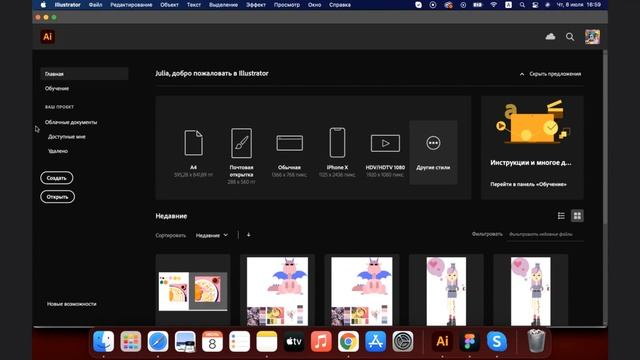Screen dimensions: 640x360
Task: Open the first girl illustration file
Action: [446, 290]
